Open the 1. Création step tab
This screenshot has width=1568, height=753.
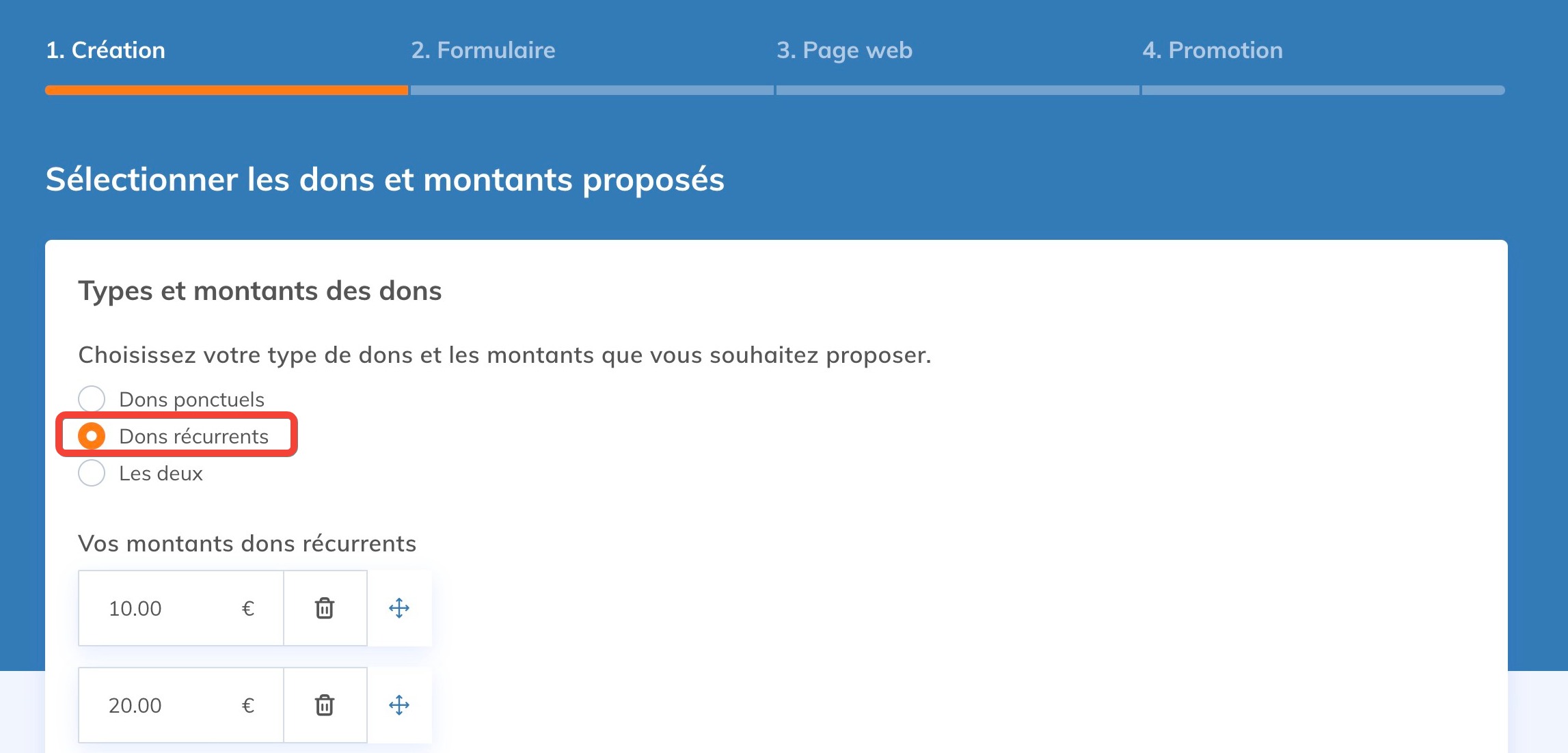click(x=105, y=50)
